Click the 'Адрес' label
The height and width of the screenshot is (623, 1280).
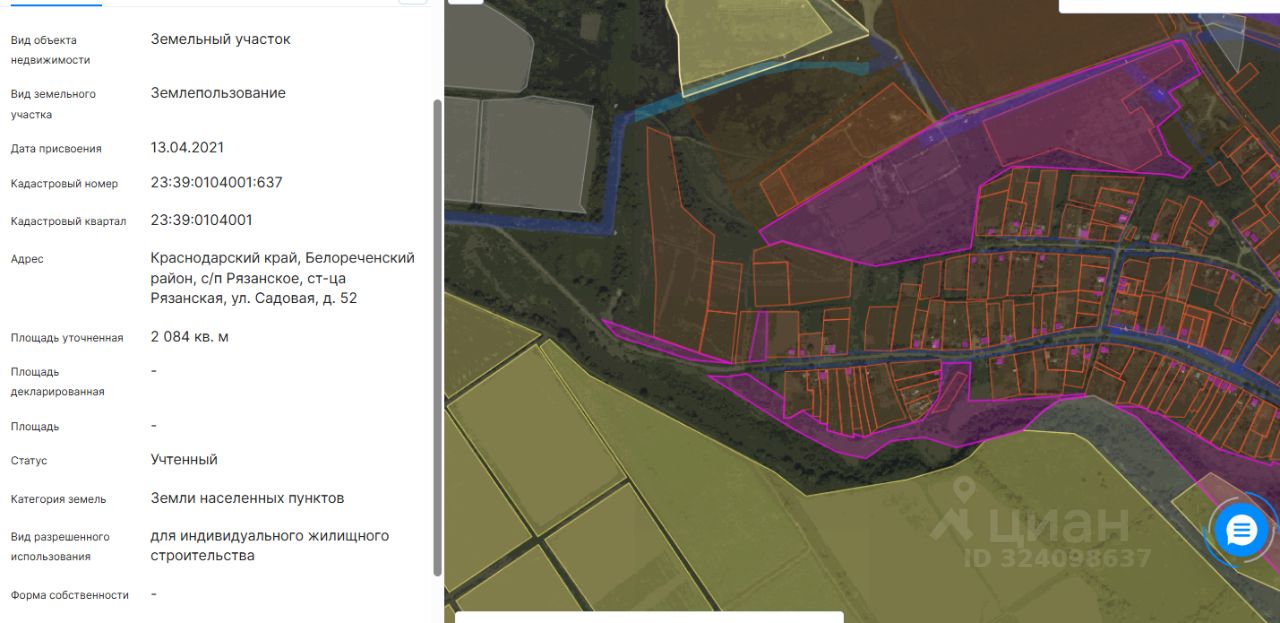[x=27, y=259]
